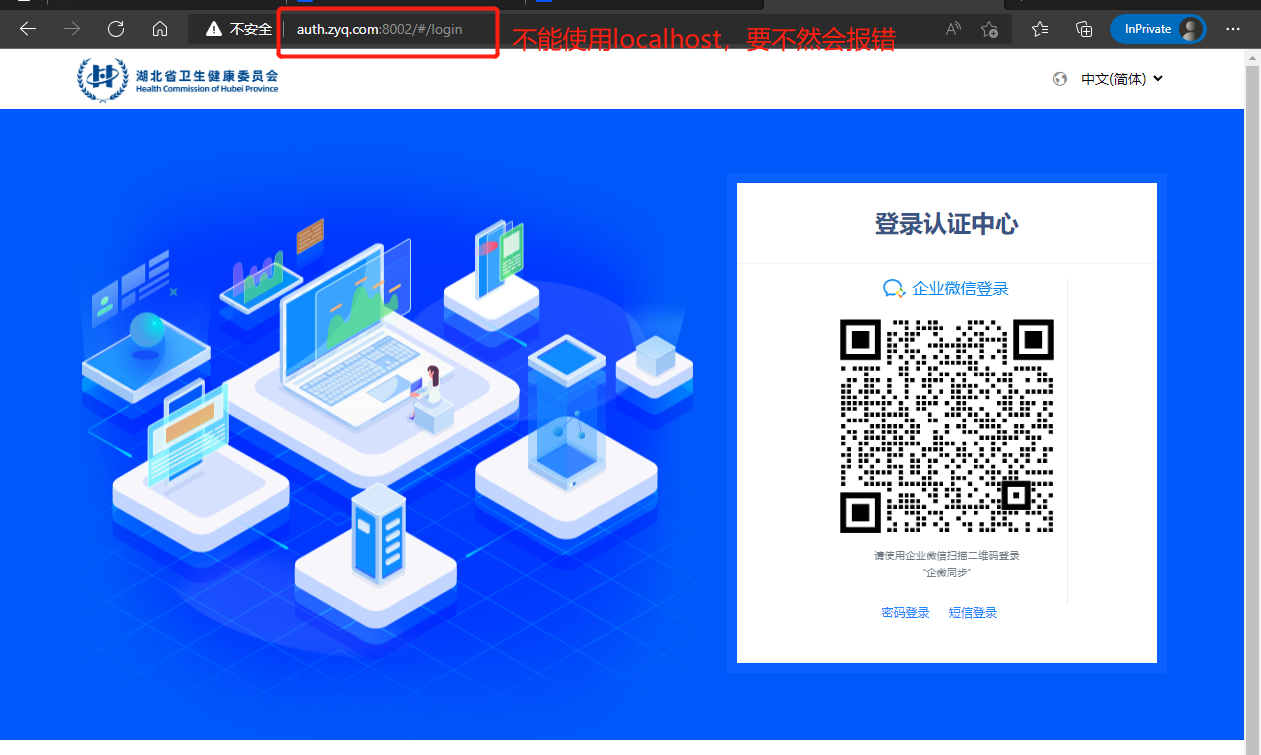Reload the page with the refresh icon

116,29
